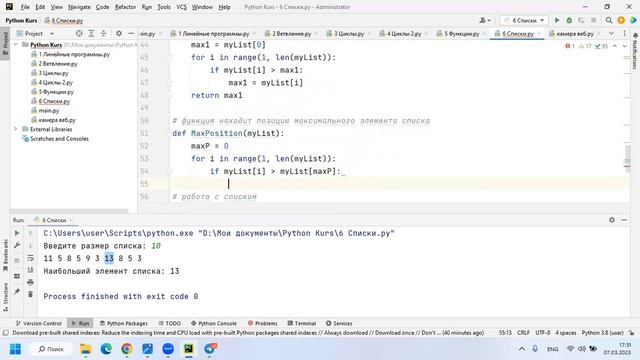Open Chrome from taskbar
Viewport: 640px width, 360px height.
click(x=127, y=349)
